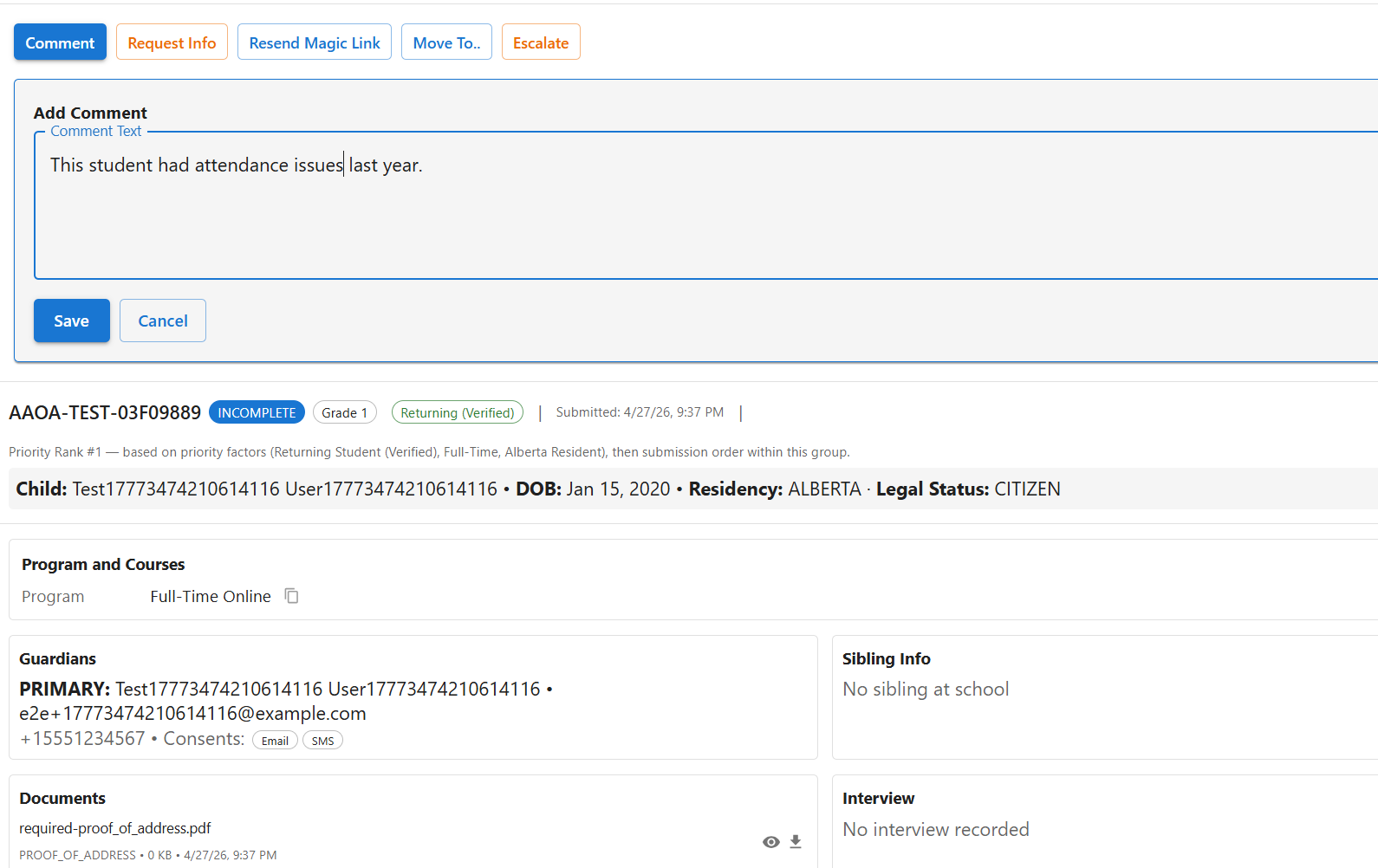Click the No sibling at school text
The height and width of the screenshot is (868, 1378).
(x=926, y=689)
